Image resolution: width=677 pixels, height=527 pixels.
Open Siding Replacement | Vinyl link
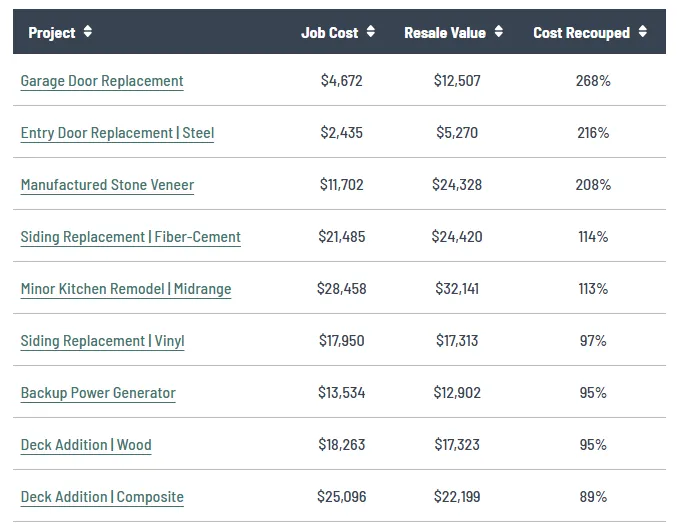point(102,341)
